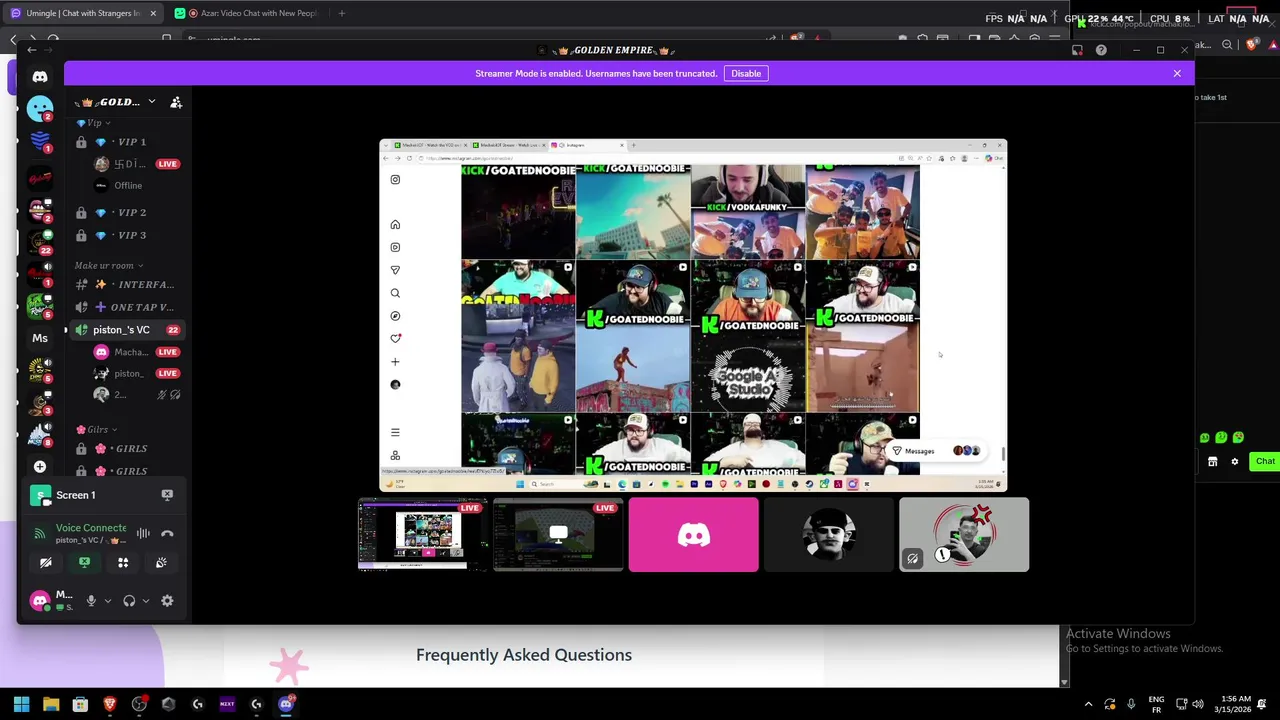The width and height of the screenshot is (1280, 720).
Task: Click green Chat button in background window
Action: (x=1265, y=461)
